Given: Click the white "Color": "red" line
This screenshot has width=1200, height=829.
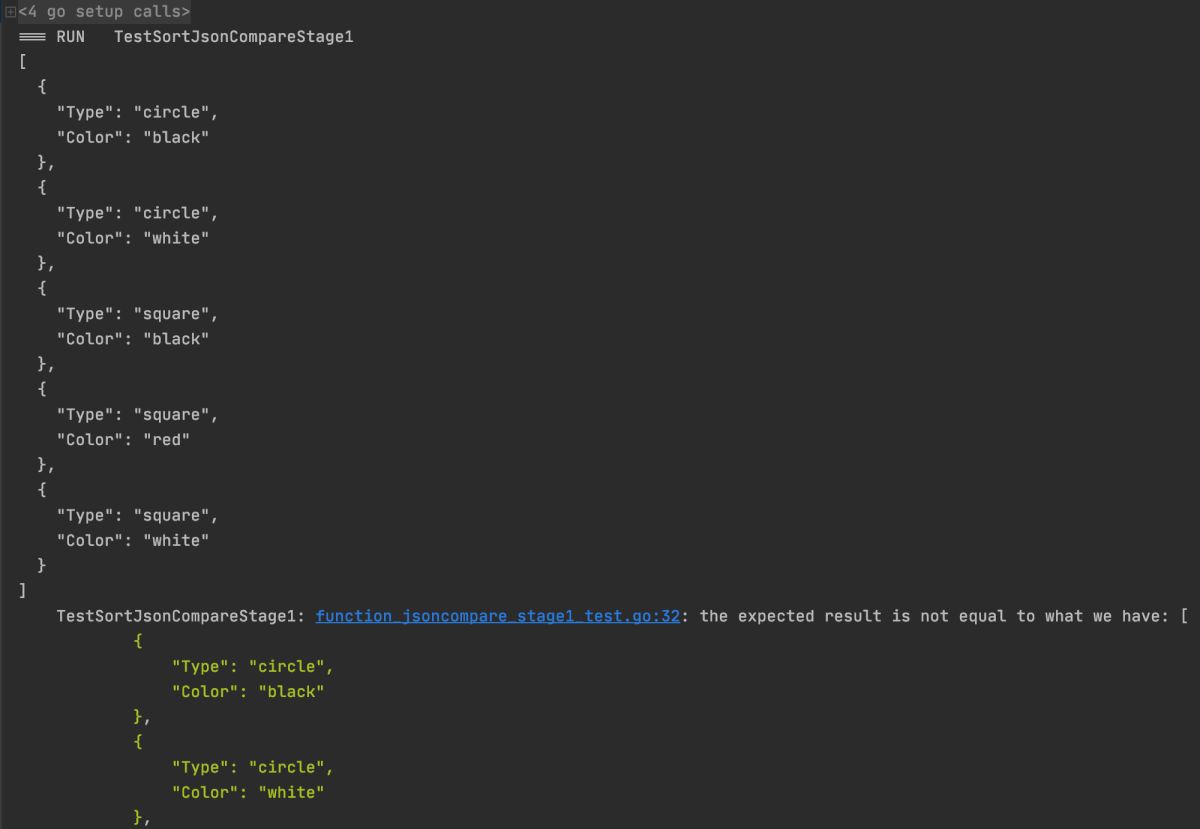Looking at the screenshot, I should coord(123,439).
